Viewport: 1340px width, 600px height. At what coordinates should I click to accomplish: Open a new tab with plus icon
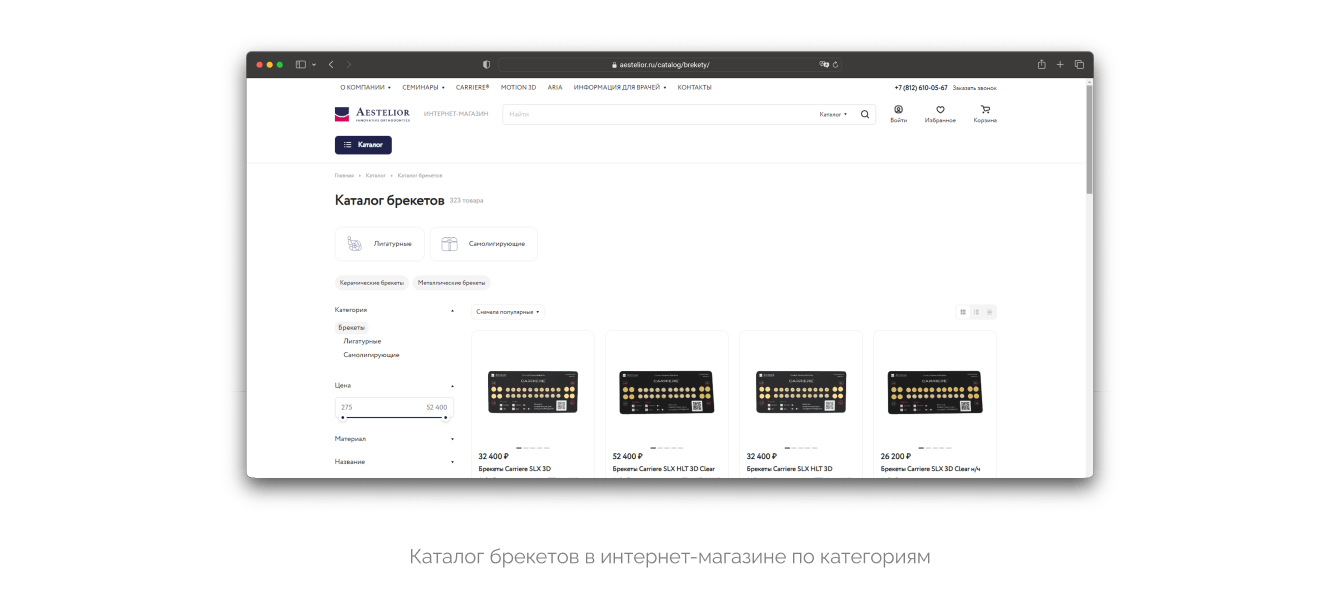(x=1060, y=64)
